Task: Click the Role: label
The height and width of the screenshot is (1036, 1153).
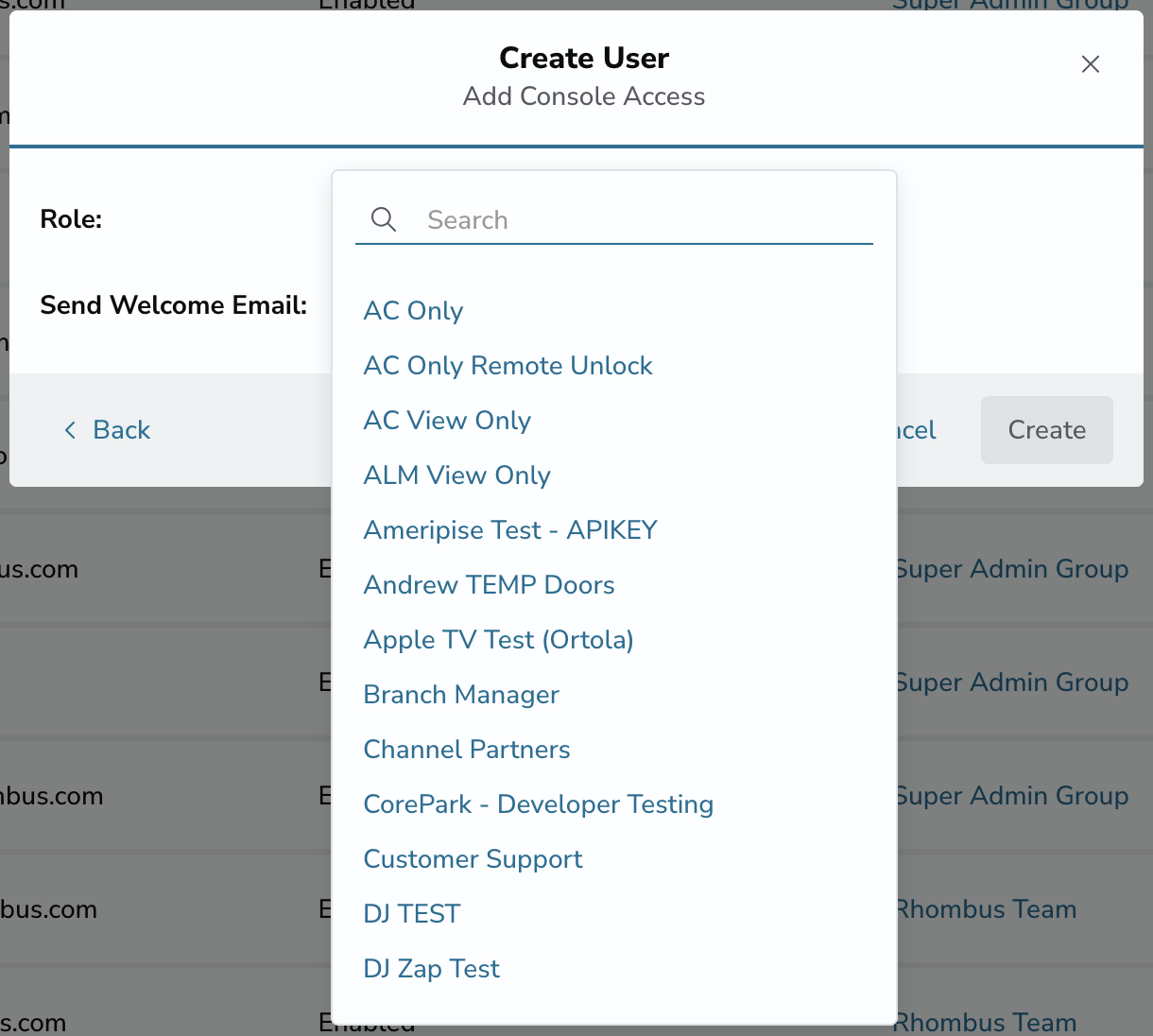Action: pyautogui.click(x=71, y=219)
